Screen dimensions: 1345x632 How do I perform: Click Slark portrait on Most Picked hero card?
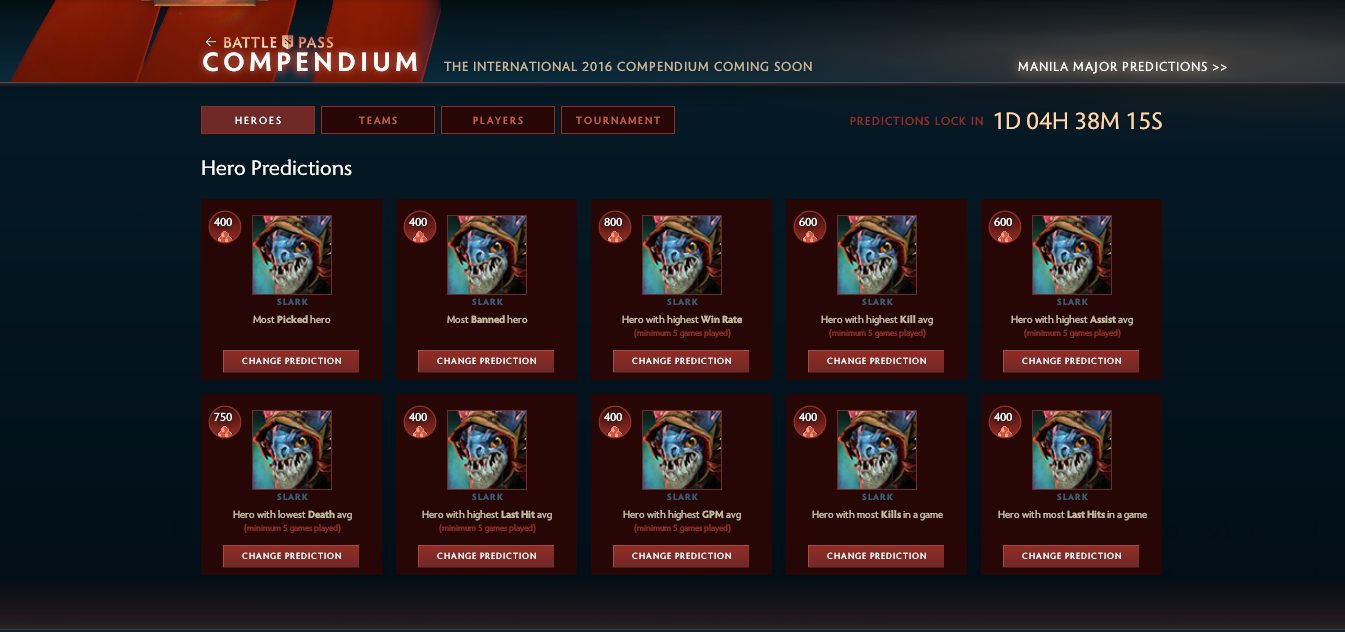point(292,255)
